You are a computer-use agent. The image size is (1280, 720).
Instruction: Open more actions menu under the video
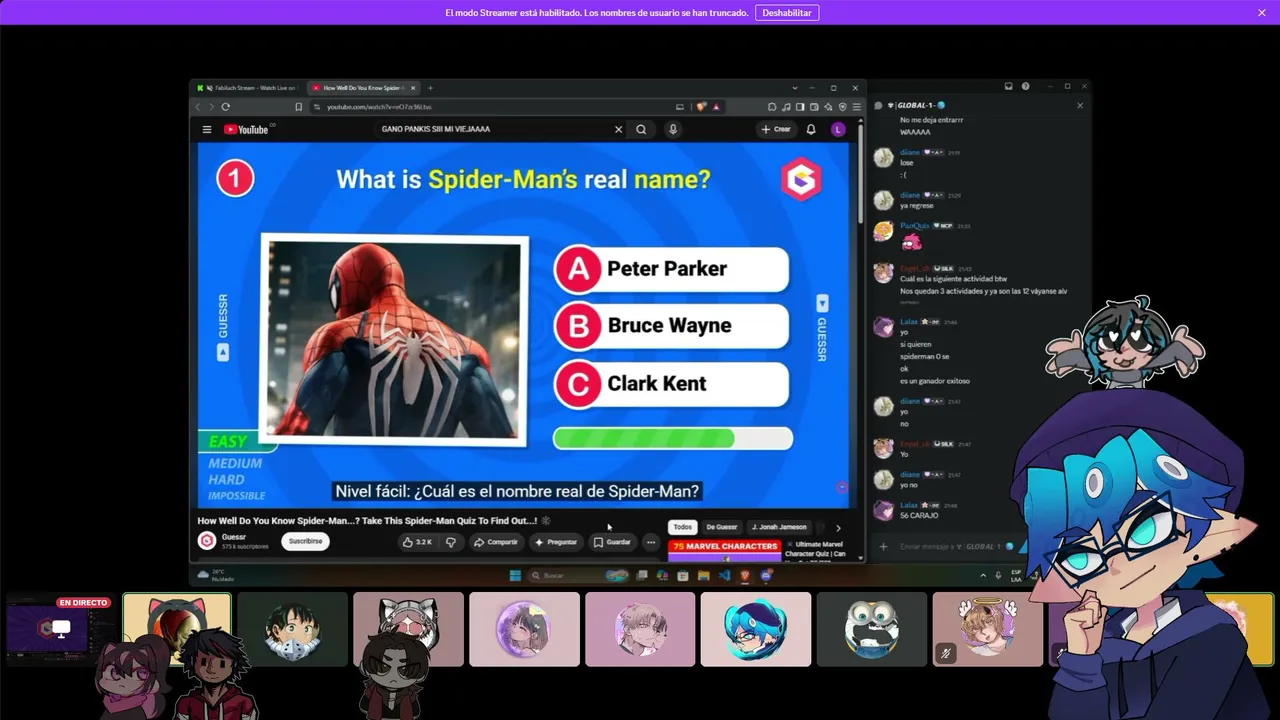651,542
